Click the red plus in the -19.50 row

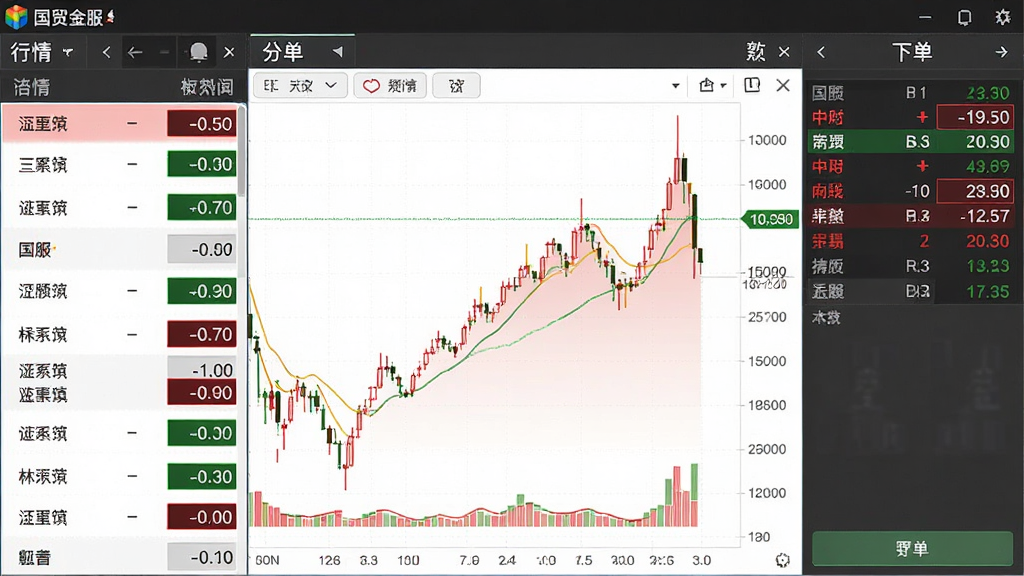pos(922,117)
